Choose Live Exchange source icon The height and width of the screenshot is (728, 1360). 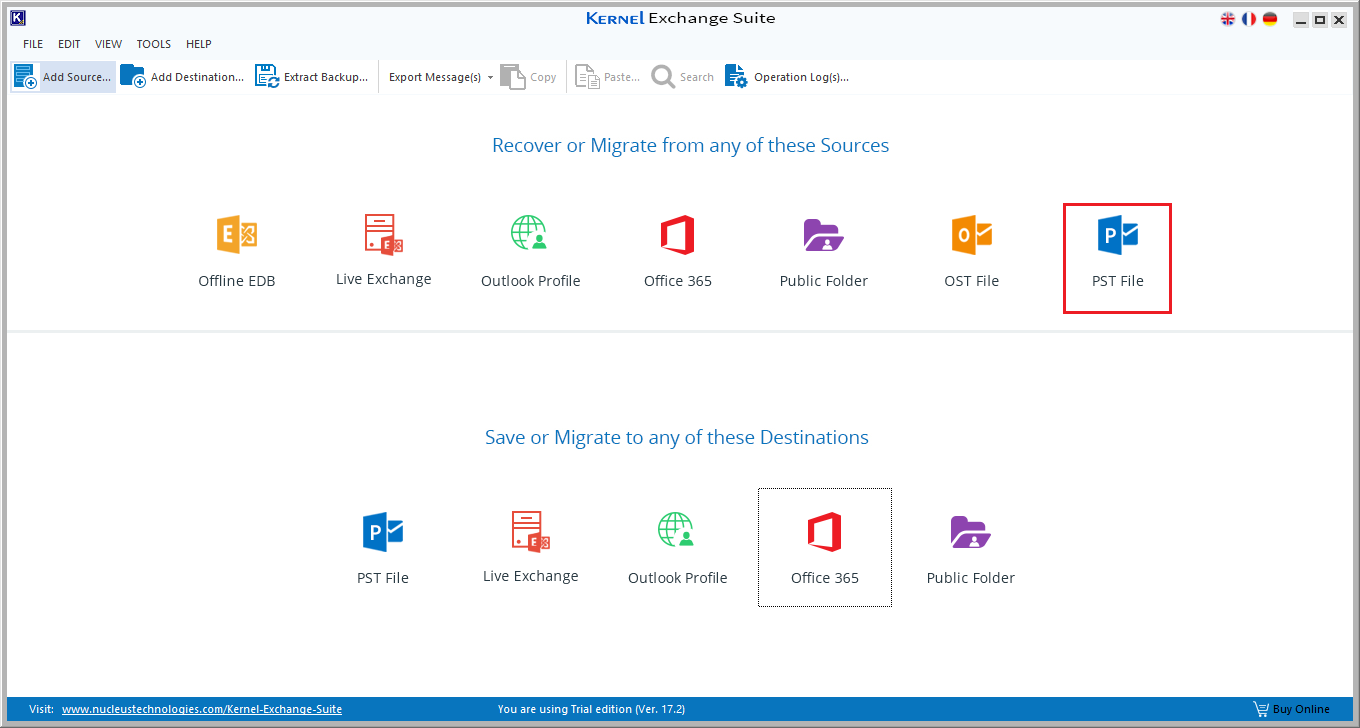[x=384, y=252]
